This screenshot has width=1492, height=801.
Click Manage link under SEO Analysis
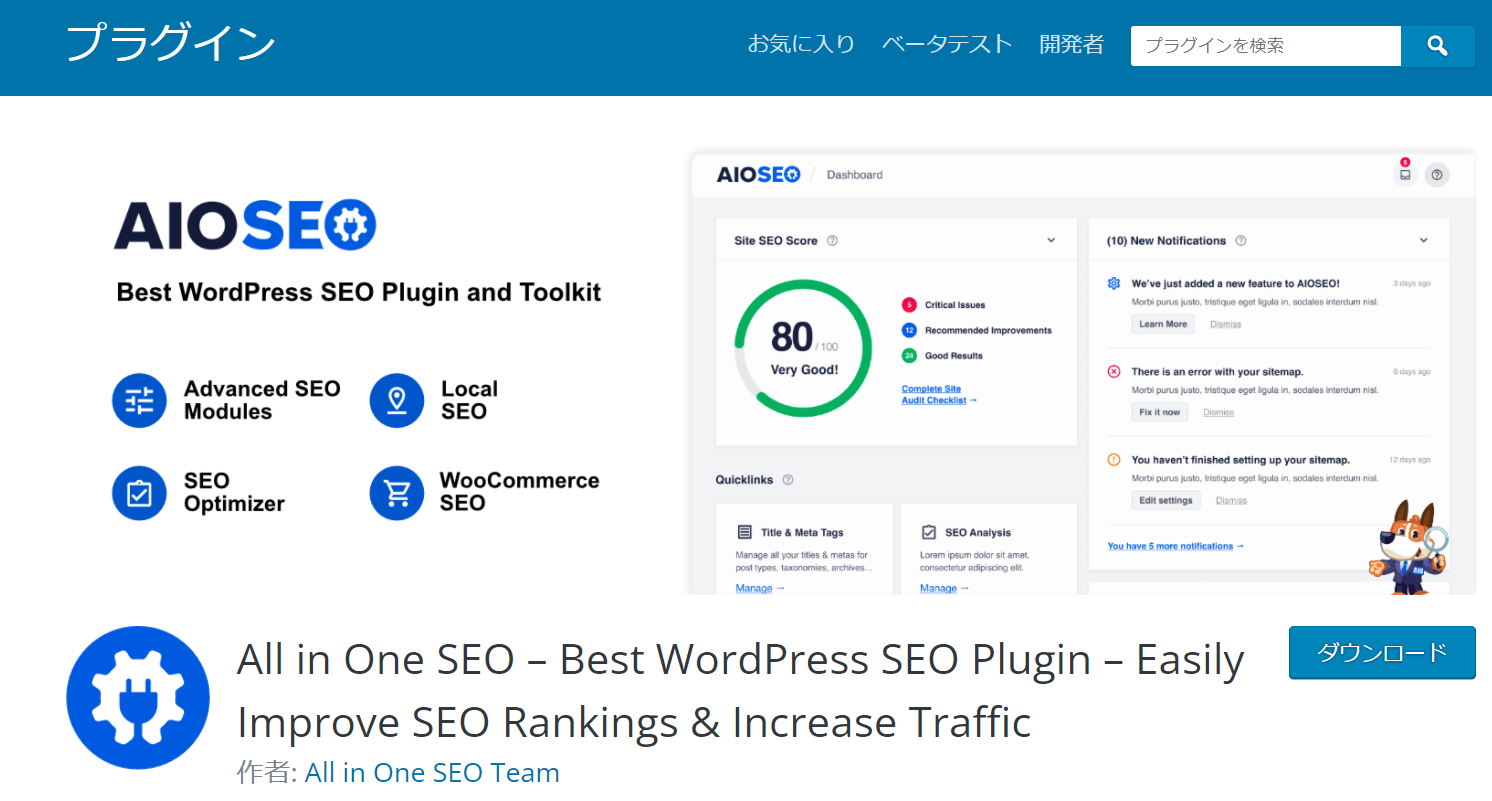point(944,588)
